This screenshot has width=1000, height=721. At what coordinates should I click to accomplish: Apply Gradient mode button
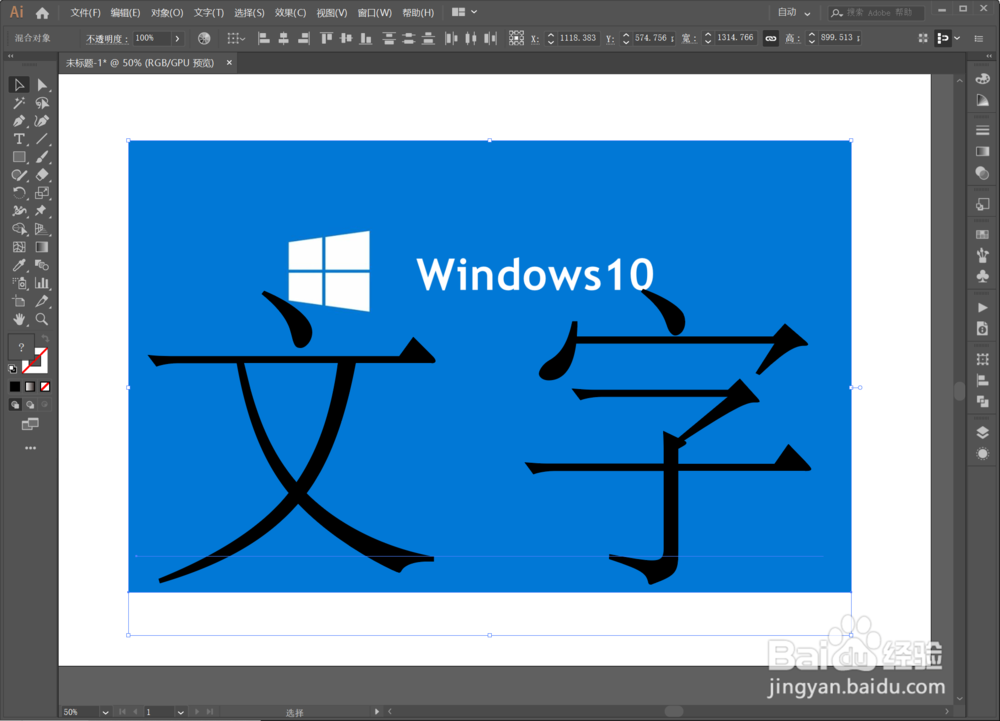pyautogui.click(x=30, y=386)
